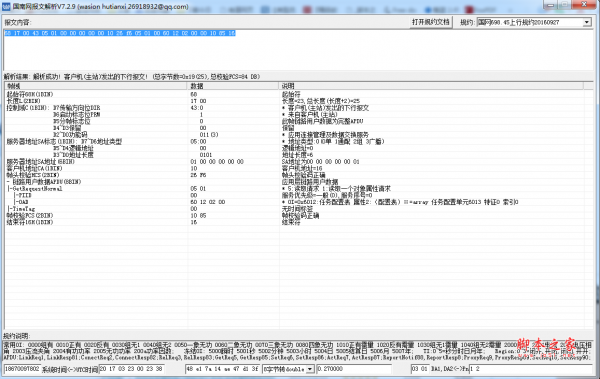Click the hex bytes field '48 e1 7a 14 ae 47'

coord(223,369)
